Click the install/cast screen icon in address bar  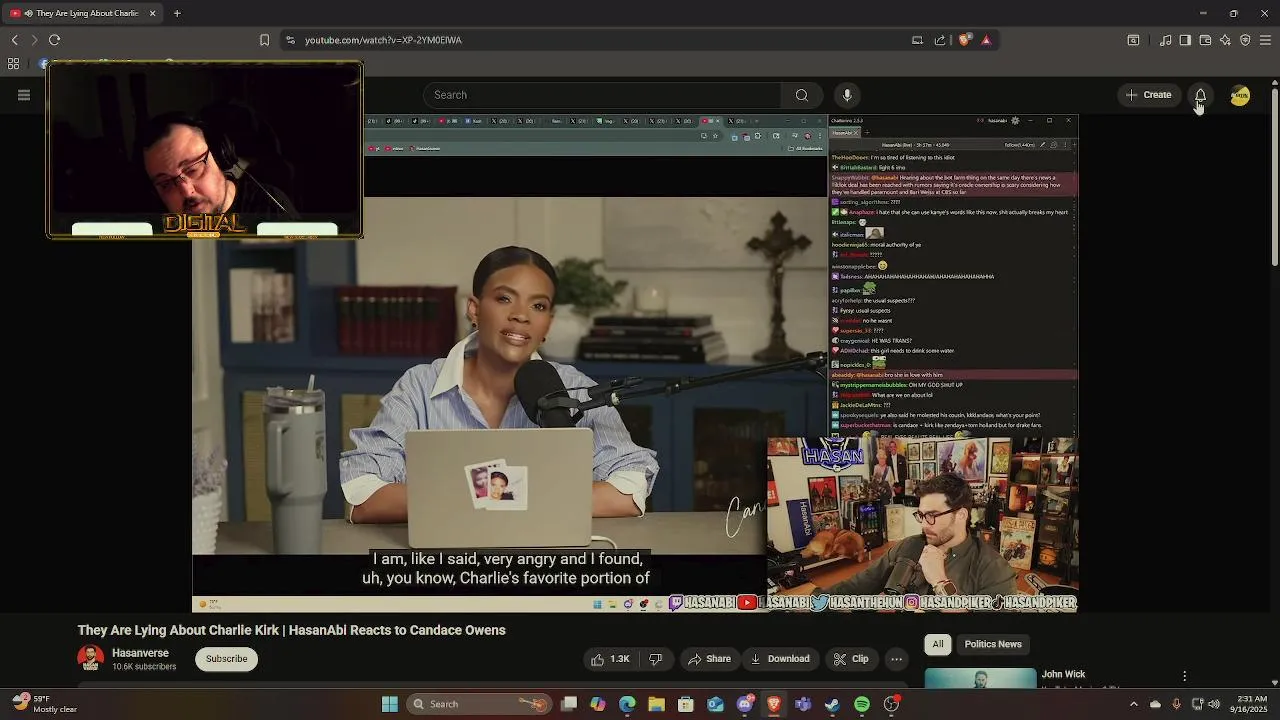917,40
